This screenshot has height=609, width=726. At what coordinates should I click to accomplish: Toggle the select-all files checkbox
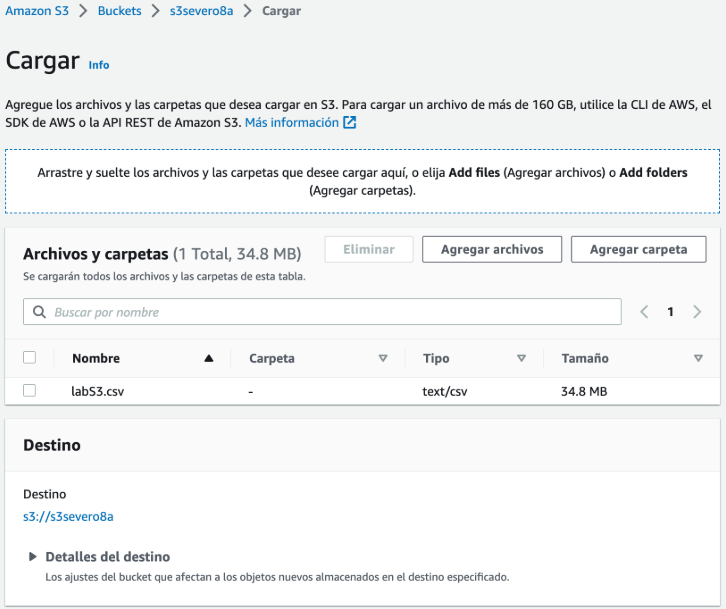(29, 358)
